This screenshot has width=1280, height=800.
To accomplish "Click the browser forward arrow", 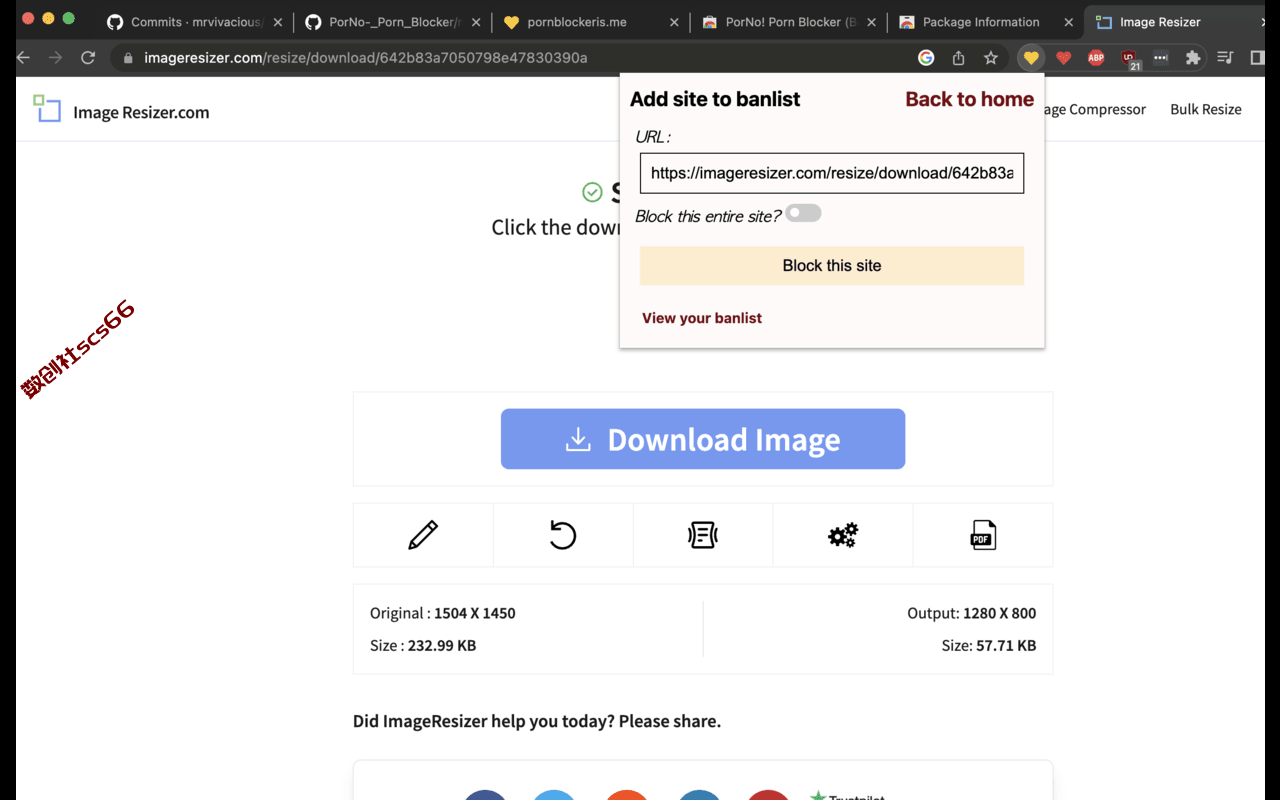I will coord(55,58).
